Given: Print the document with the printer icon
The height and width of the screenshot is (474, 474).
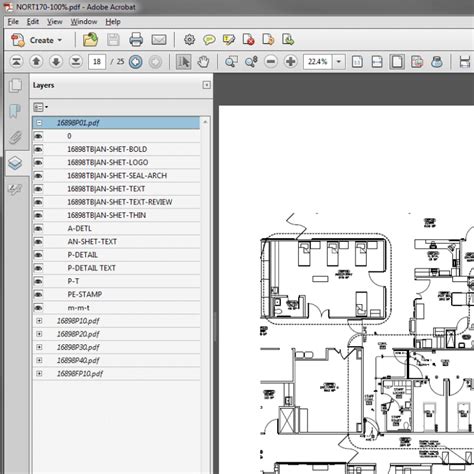Looking at the screenshot, I should (136, 40).
